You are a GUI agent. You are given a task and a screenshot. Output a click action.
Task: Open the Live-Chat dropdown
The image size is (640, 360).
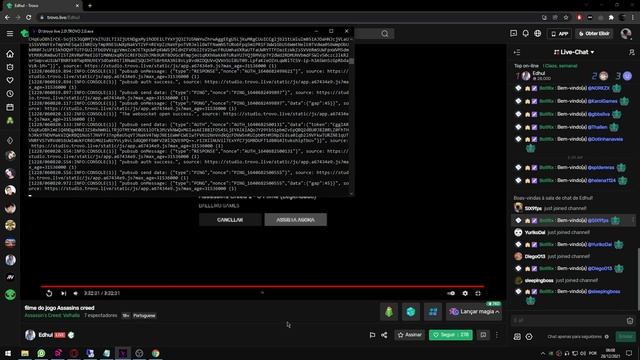[x=574, y=52]
